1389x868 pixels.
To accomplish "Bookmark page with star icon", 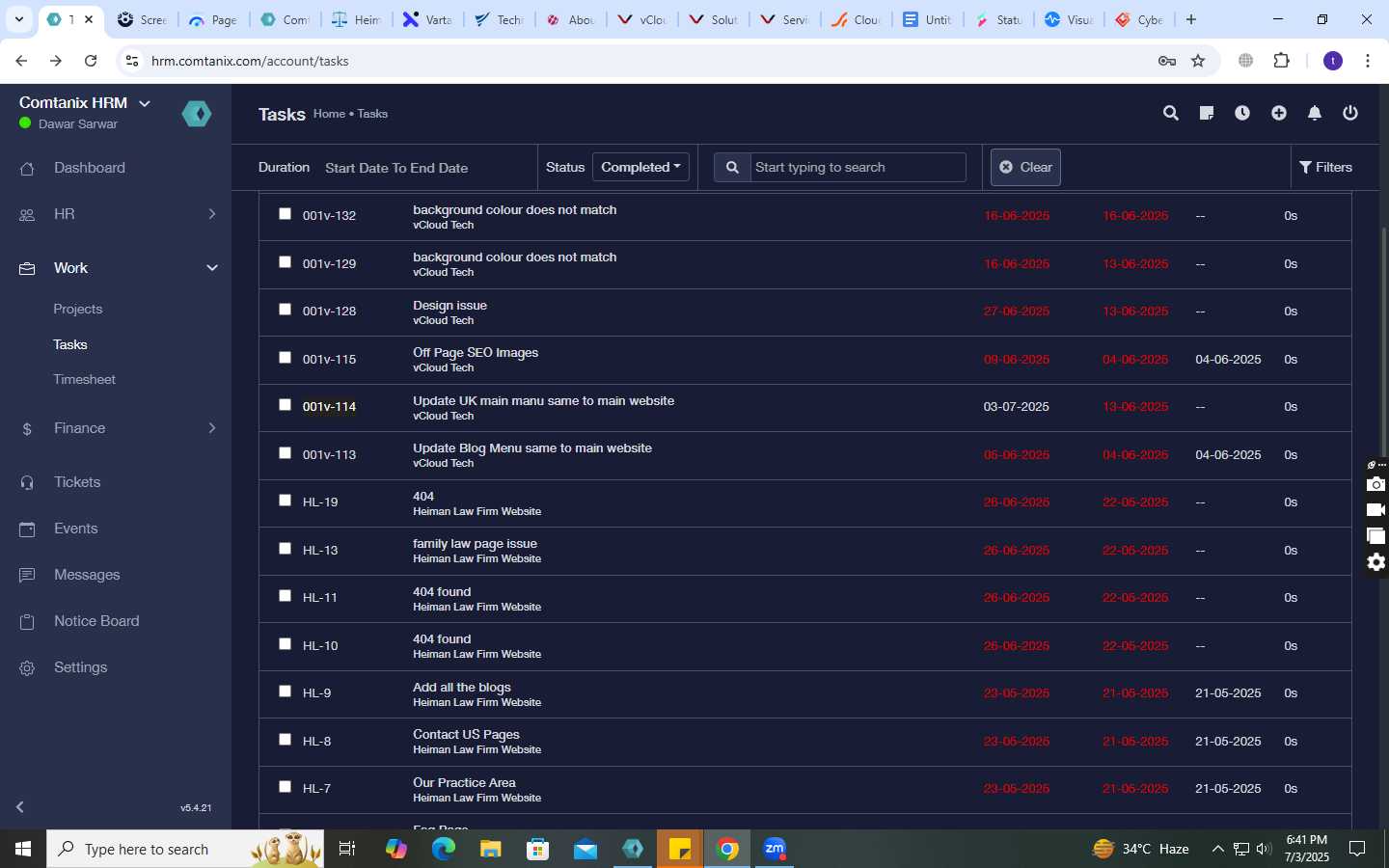I will (x=1198, y=61).
